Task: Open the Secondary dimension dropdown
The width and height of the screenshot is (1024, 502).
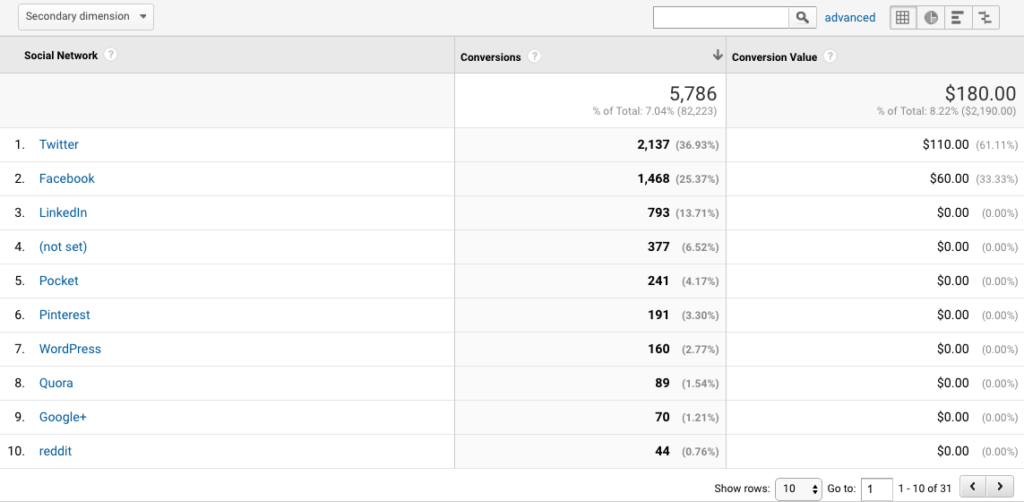Action: tap(86, 16)
